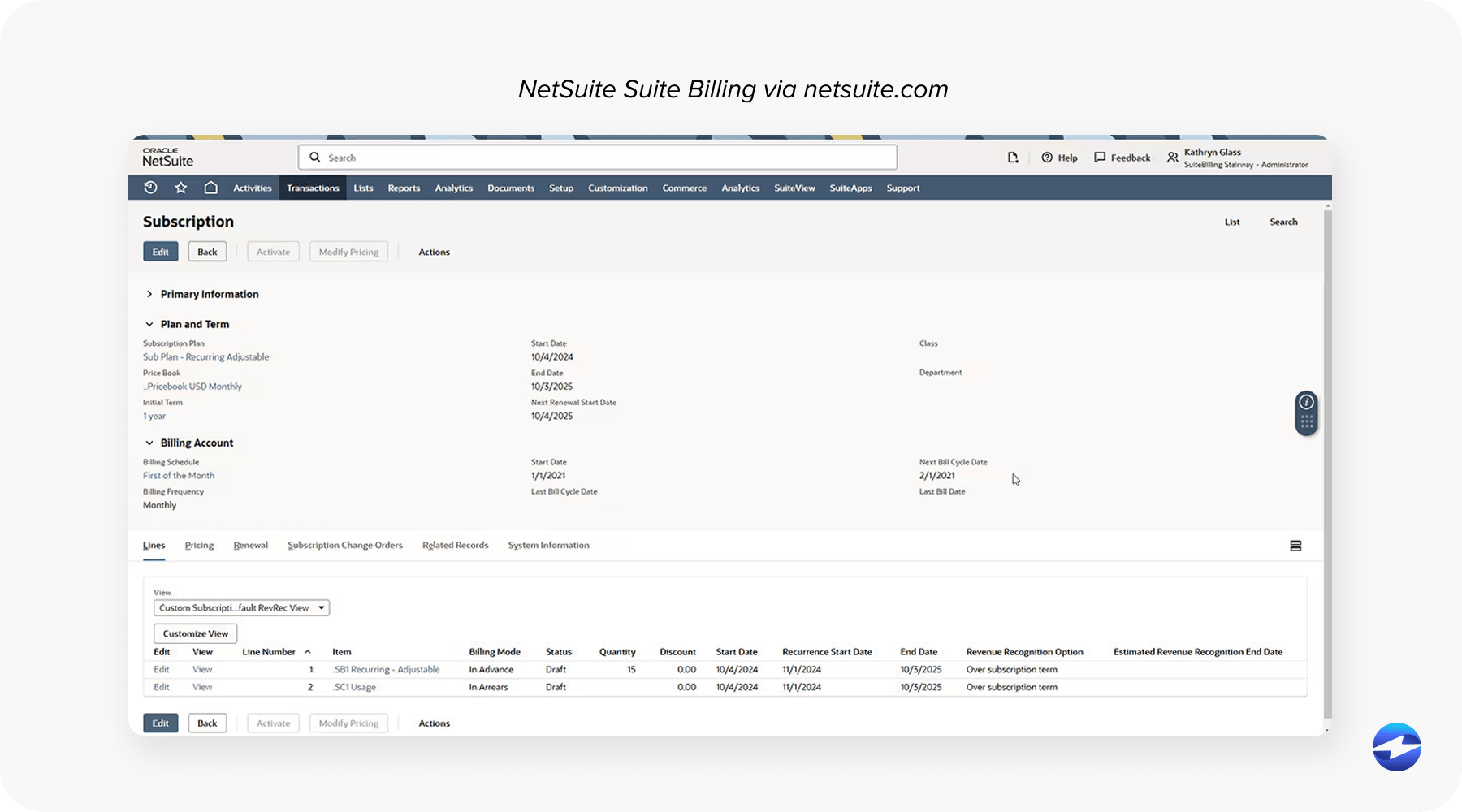Open the First of the Month schedule link
Screen dimensions: 1462x812
tap(179, 475)
